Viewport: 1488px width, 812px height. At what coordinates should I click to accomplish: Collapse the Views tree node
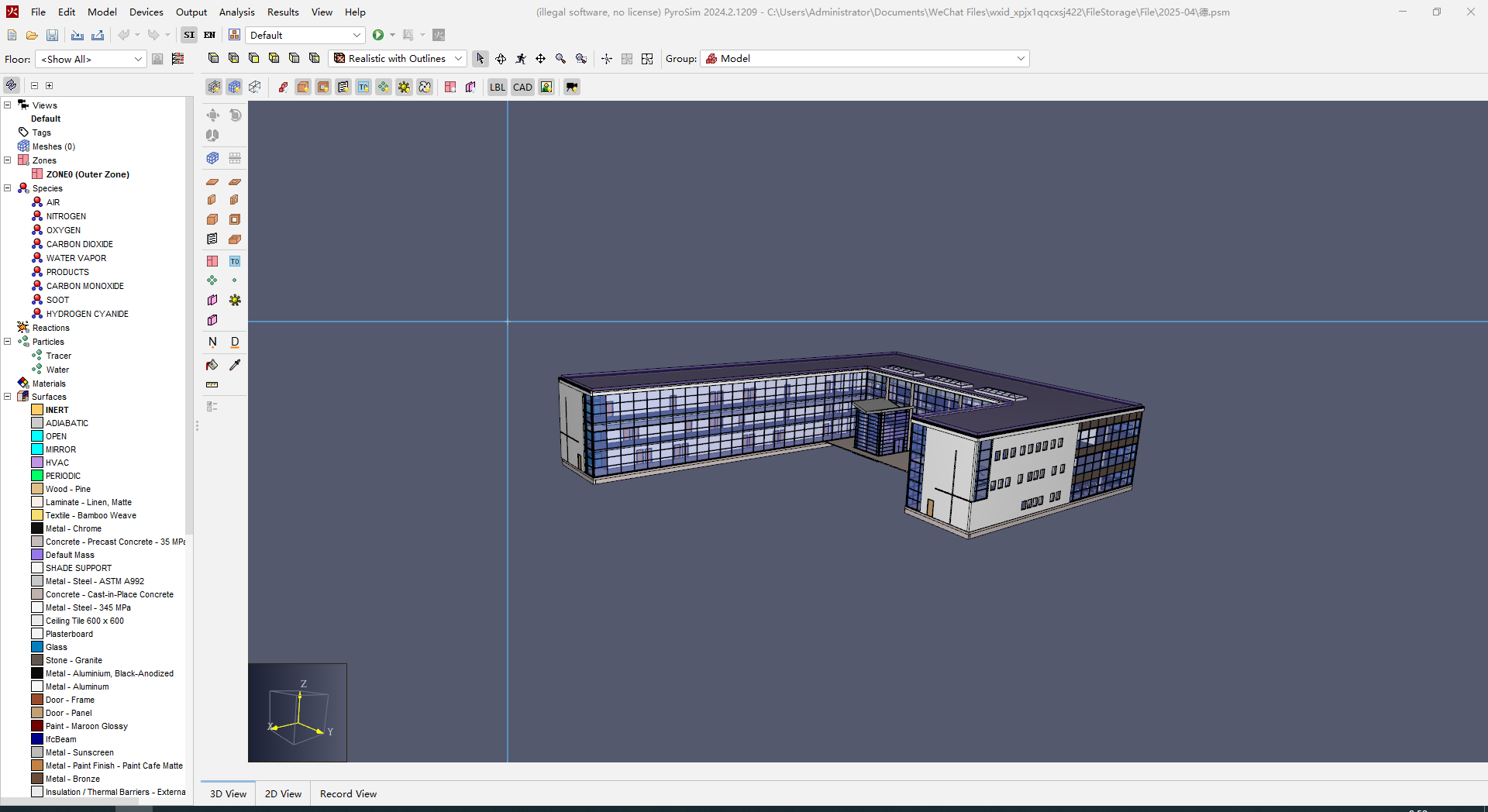coord(8,105)
